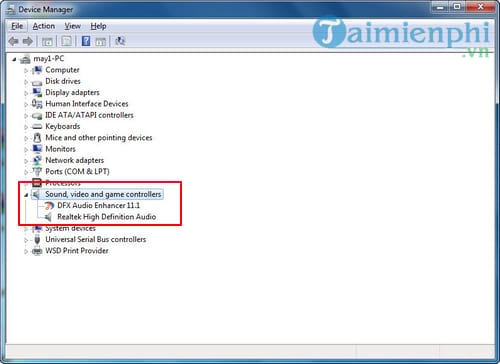The height and width of the screenshot is (364, 500).
Task: Open the View menu
Action: (x=73, y=26)
